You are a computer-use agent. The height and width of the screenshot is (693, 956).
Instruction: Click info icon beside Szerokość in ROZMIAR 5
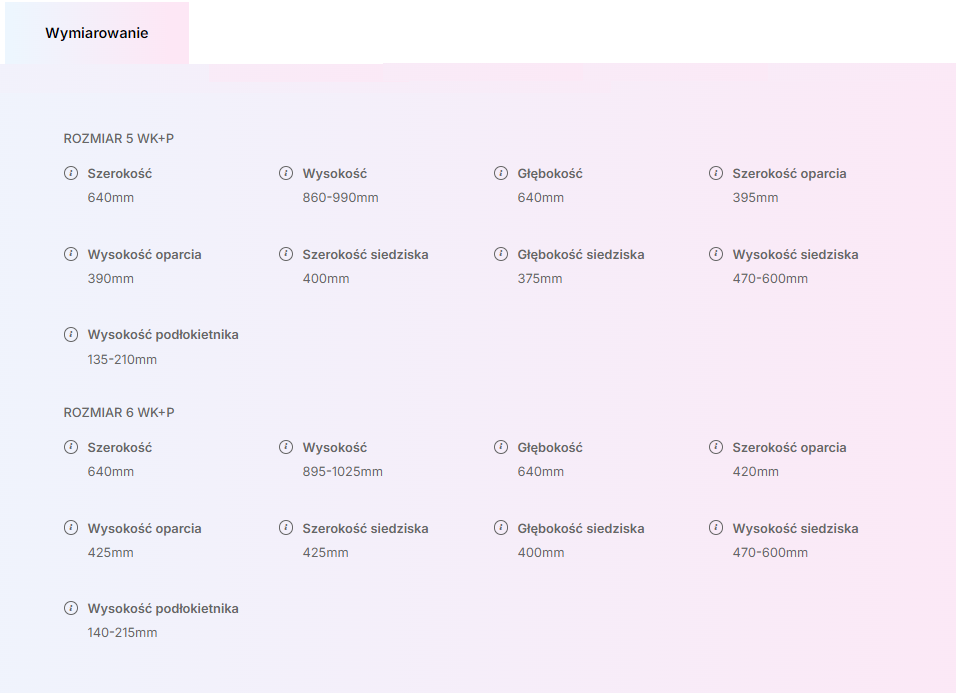coord(71,173)
